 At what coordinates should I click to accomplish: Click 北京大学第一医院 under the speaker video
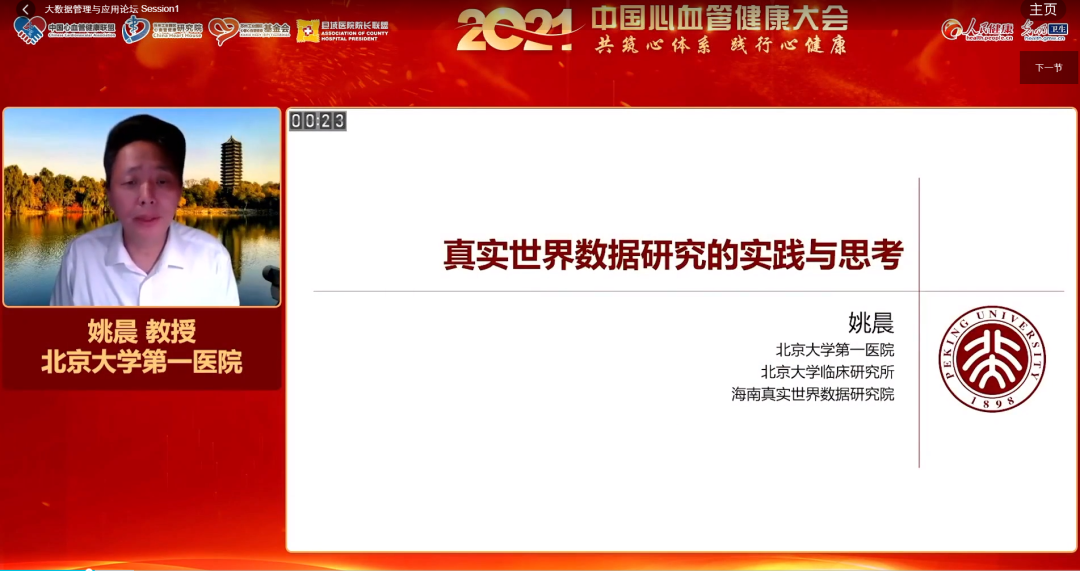coord(142,362)
